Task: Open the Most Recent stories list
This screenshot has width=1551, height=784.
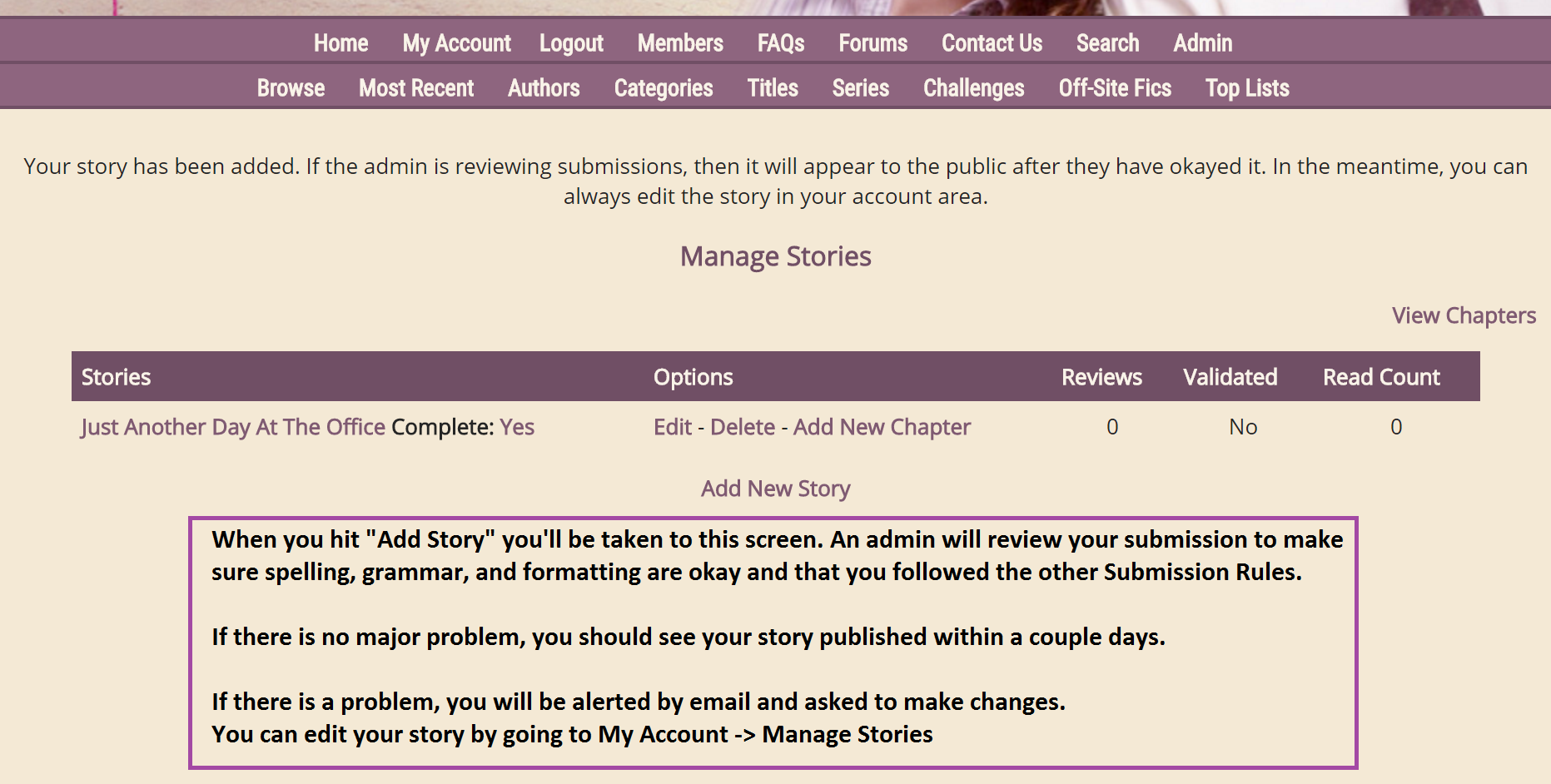Action: pyautogui.click(x=416, y=88)
